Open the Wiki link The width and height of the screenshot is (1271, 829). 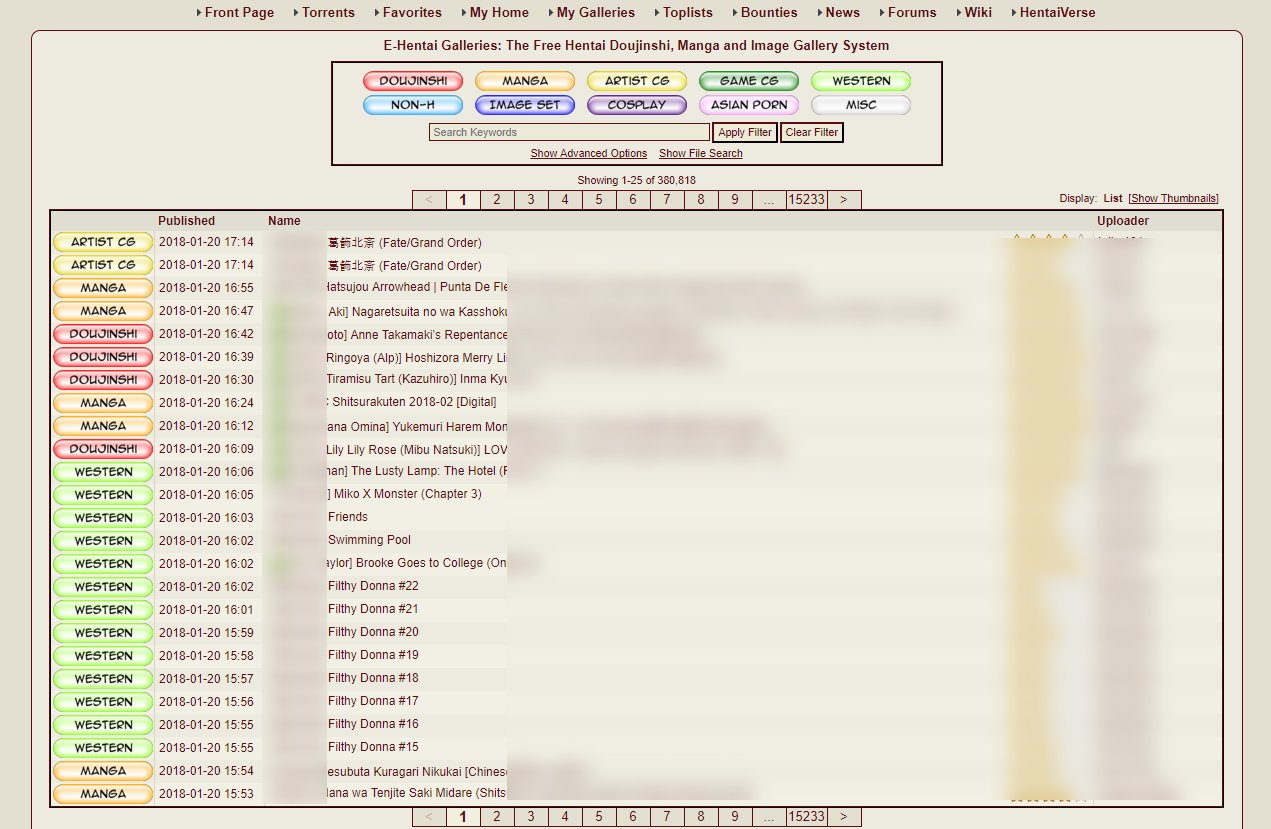point(978,13)
